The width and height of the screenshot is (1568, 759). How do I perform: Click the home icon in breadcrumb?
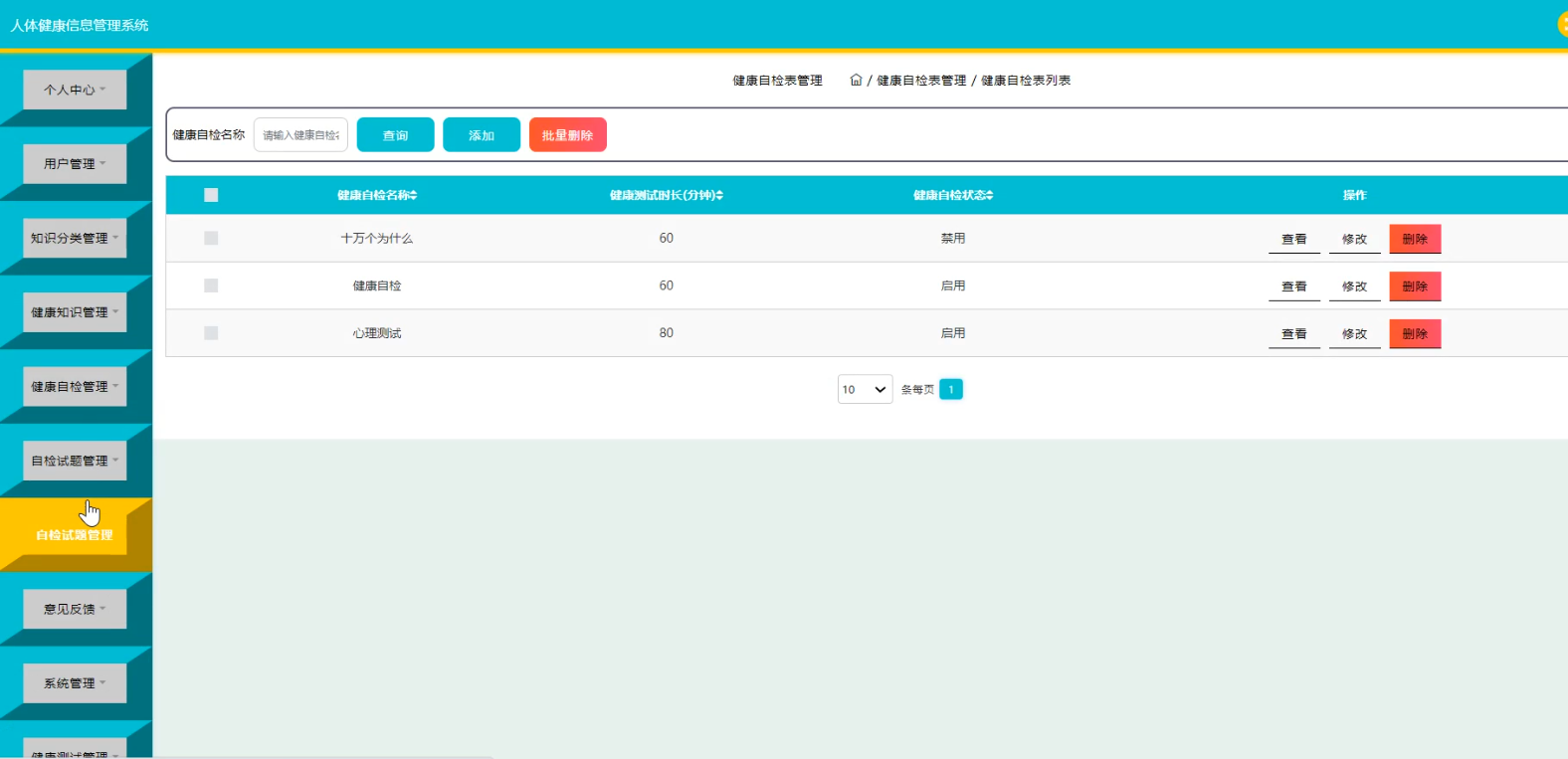pyautogui.click(x=856, y=80)
